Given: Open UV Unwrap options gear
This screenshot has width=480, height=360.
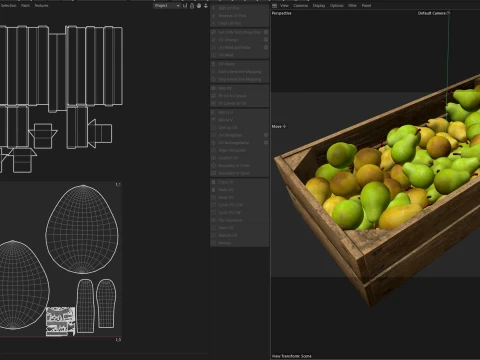Looking at the screenshot, I should (x=266, y=40).
